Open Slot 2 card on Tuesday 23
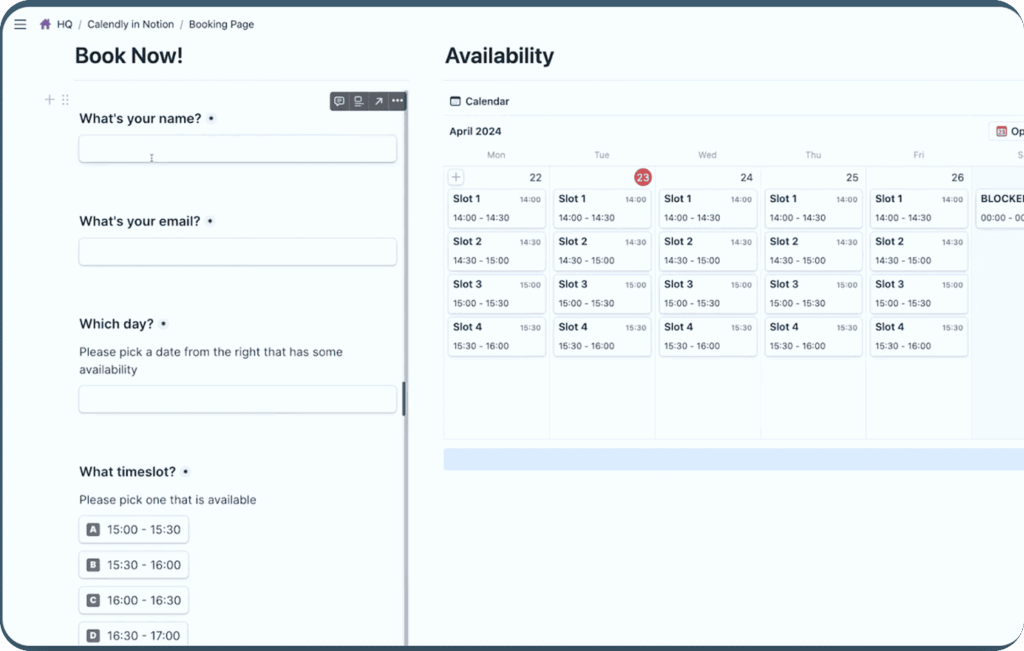 click(x=602, y=251)
